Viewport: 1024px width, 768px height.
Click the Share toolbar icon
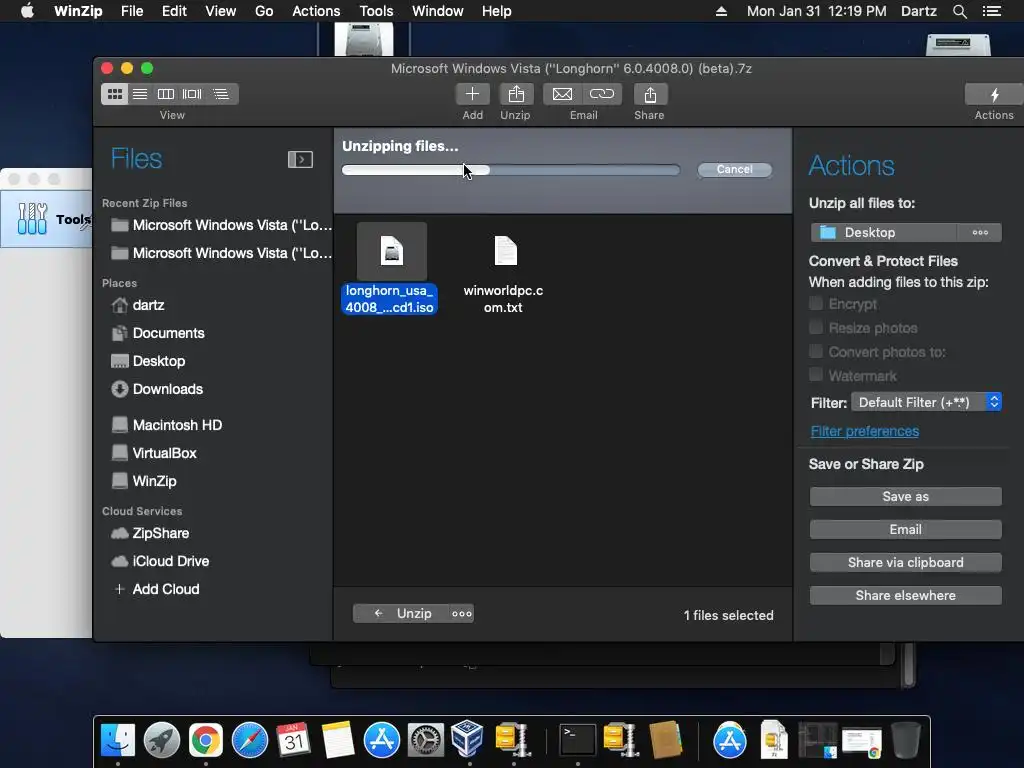[x=650, y=94]
